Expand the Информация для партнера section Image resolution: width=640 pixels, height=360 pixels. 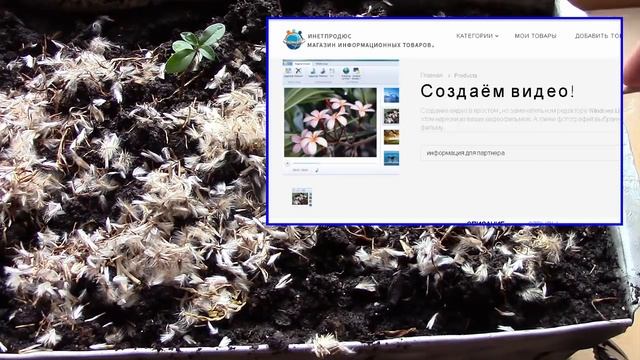click(520, 153)
